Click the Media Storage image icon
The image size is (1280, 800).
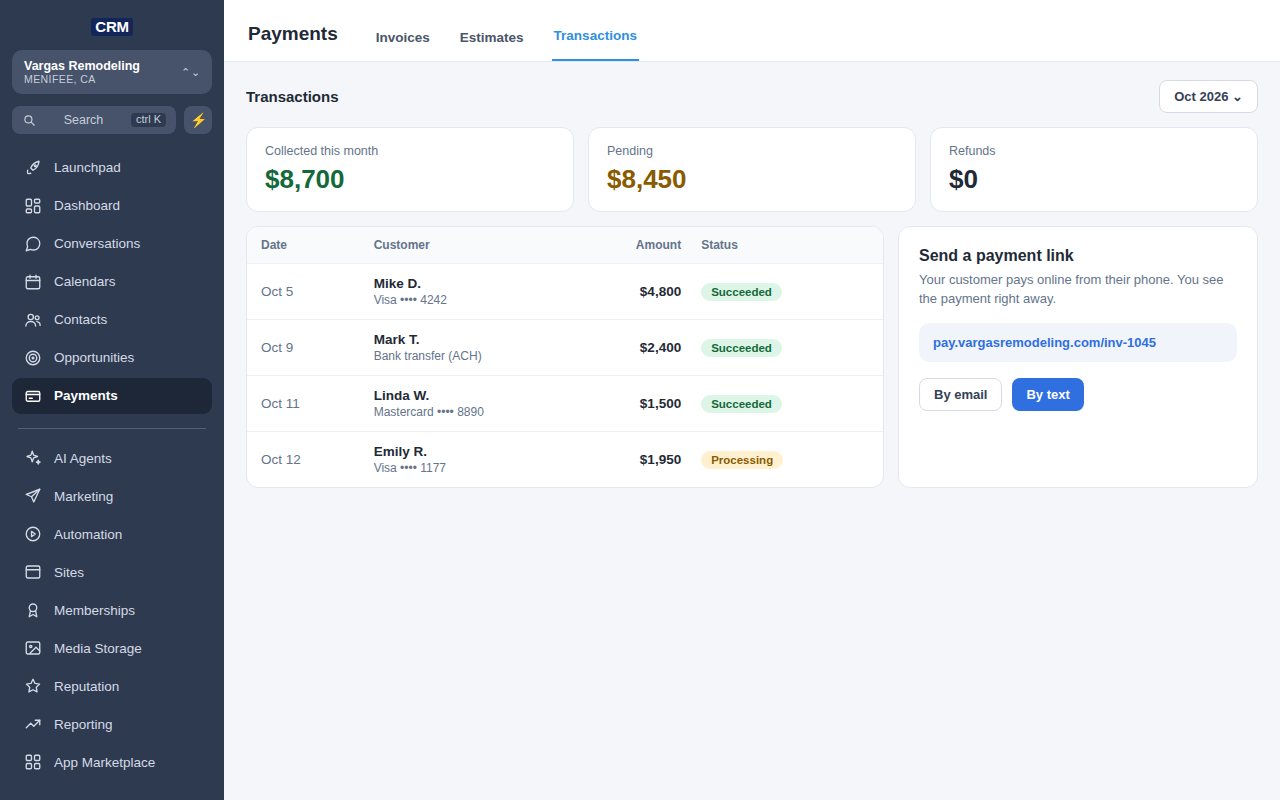click(x=33, y=649)
